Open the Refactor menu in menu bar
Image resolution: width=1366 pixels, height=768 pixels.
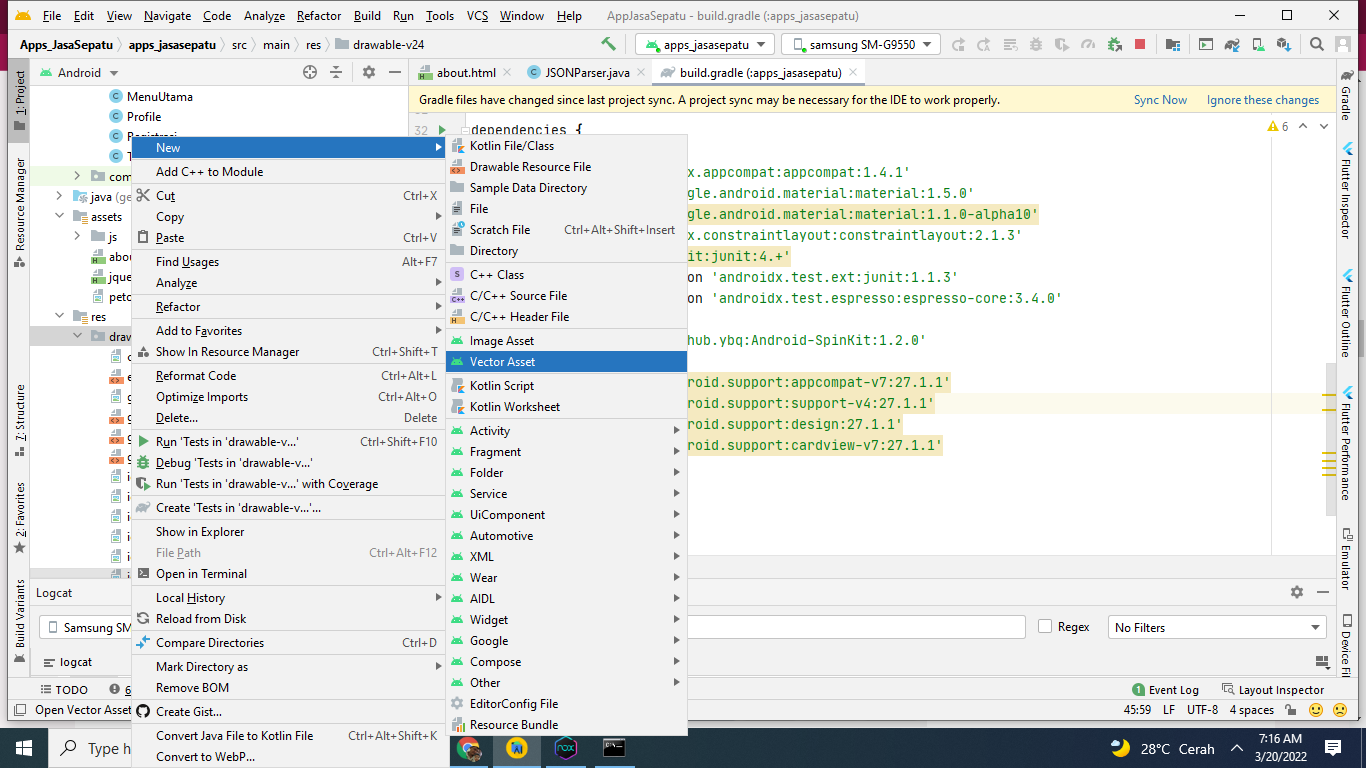(x=319, y=16)
